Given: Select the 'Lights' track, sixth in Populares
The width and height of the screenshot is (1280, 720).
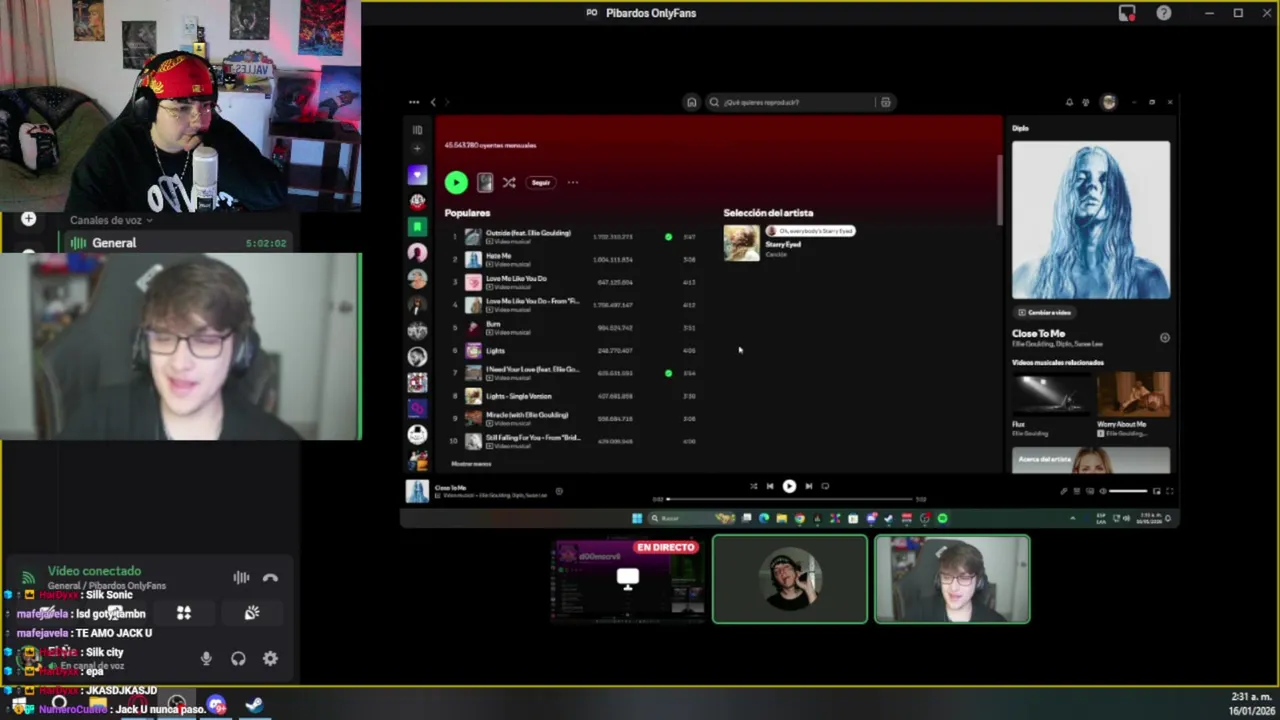Looking at the screenshot, I should [x=572, y=351].
